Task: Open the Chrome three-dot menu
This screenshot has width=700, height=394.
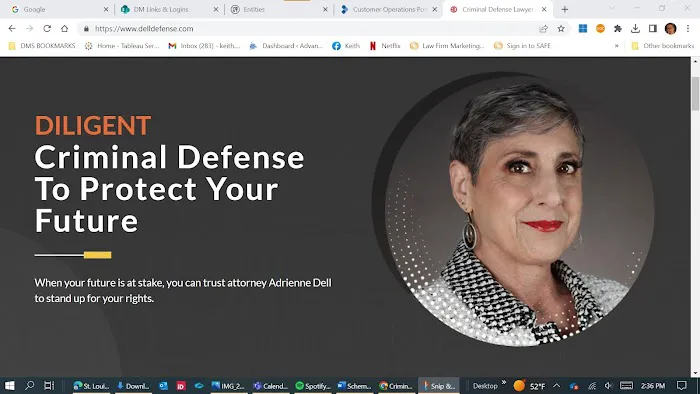Action: [x=688, y=29]
